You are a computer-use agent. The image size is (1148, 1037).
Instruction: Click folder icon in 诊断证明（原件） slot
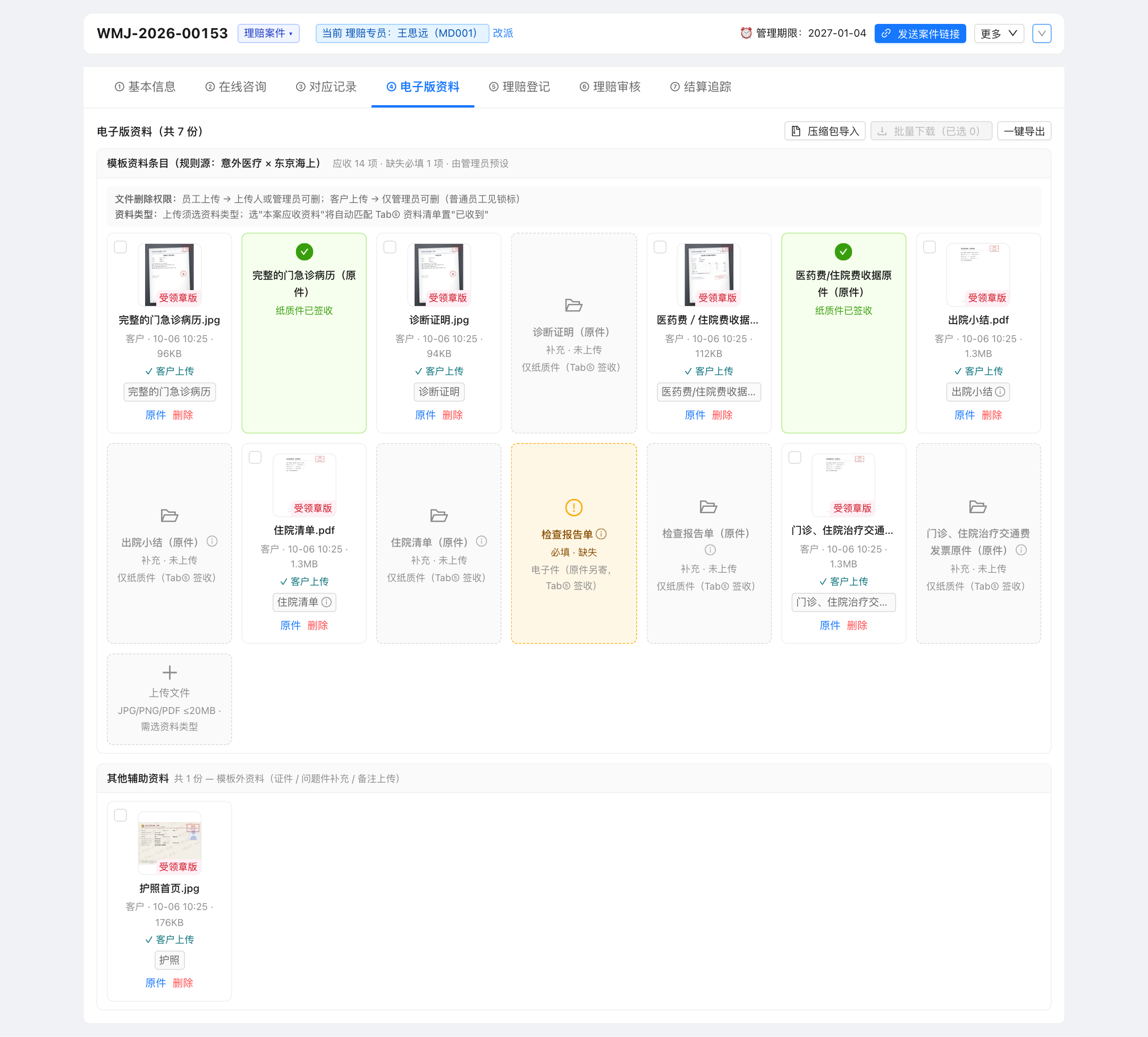pyautogui.click(x=573, y=305)
